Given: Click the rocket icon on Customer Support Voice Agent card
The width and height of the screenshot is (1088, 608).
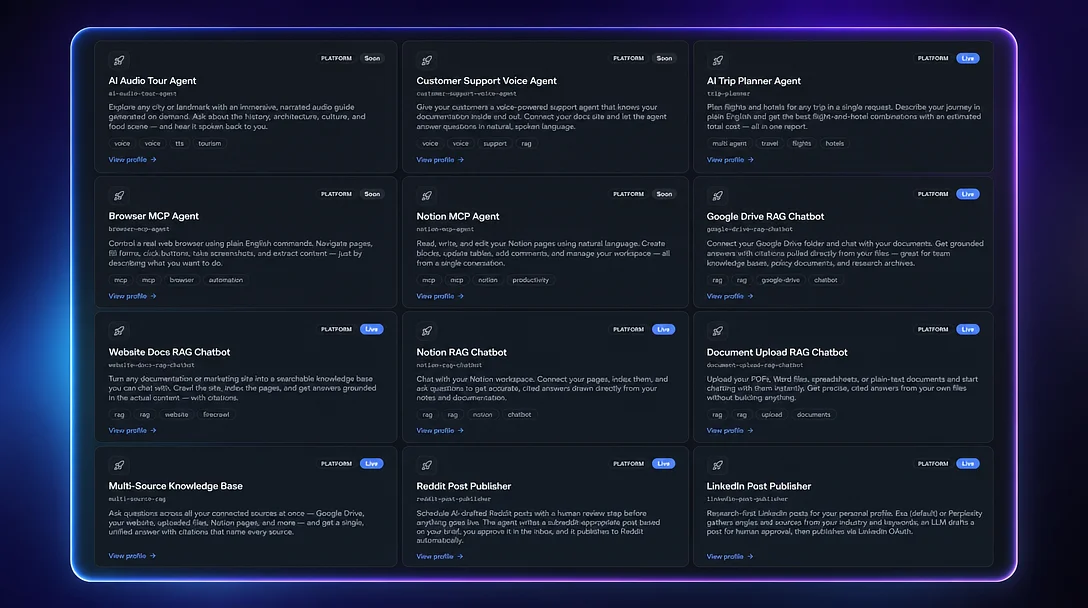Looking at the screenshot, I should (427, 60).
